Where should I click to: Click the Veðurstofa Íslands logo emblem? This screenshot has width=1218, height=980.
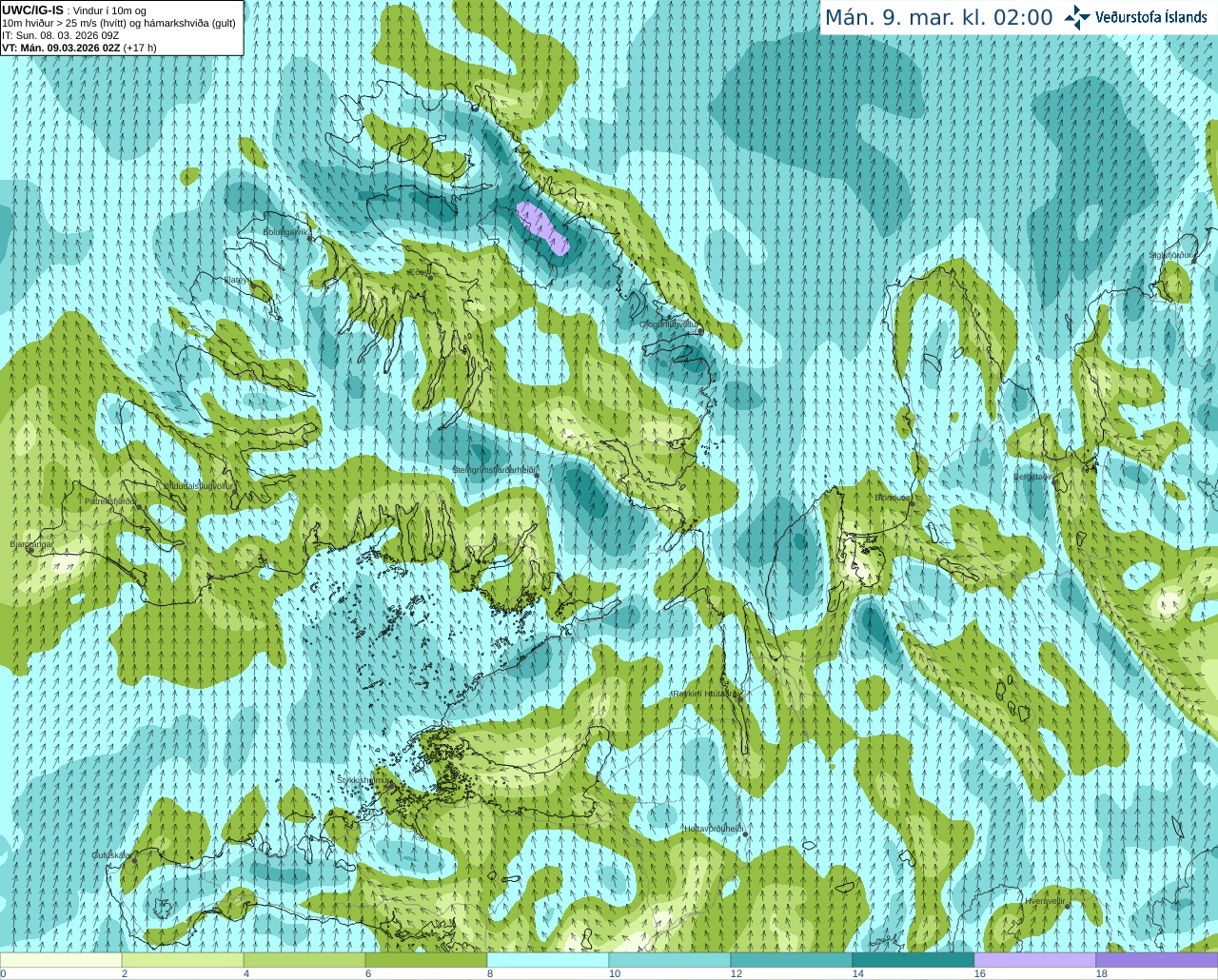1077,17
